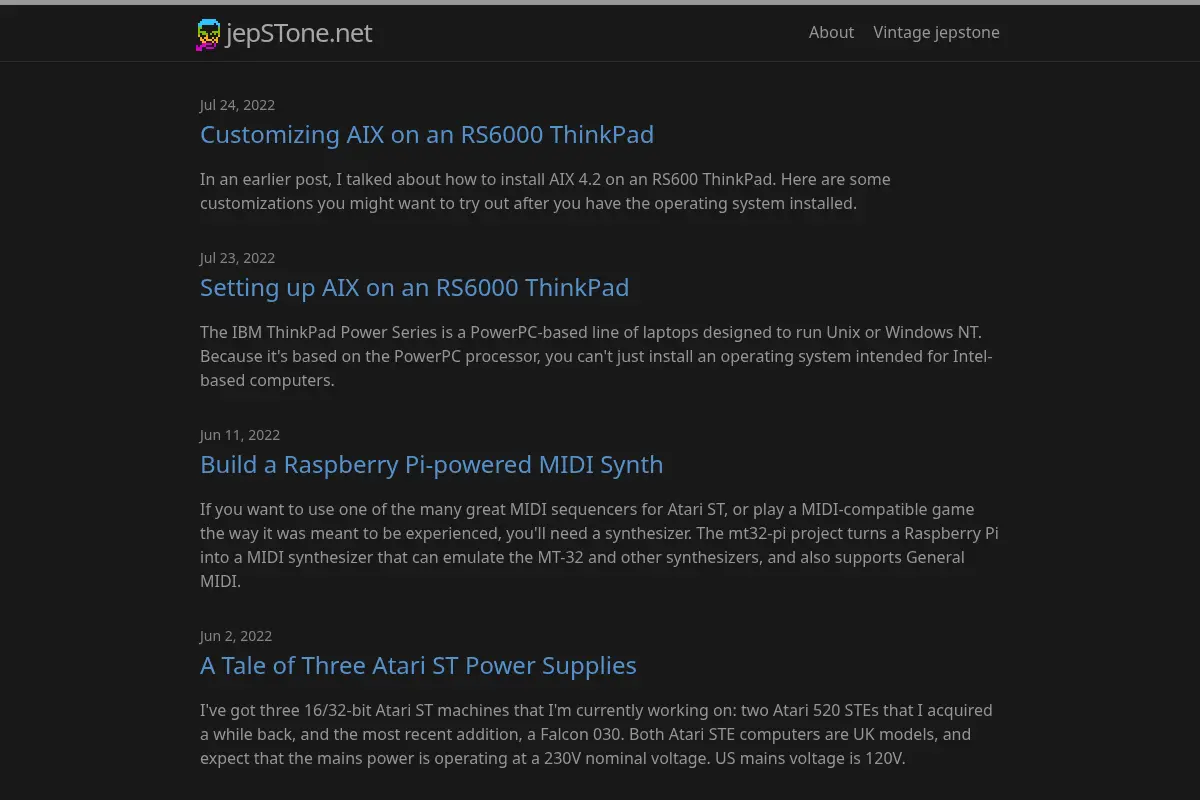Click the pixel-art skull logo icon

point(208,34)
